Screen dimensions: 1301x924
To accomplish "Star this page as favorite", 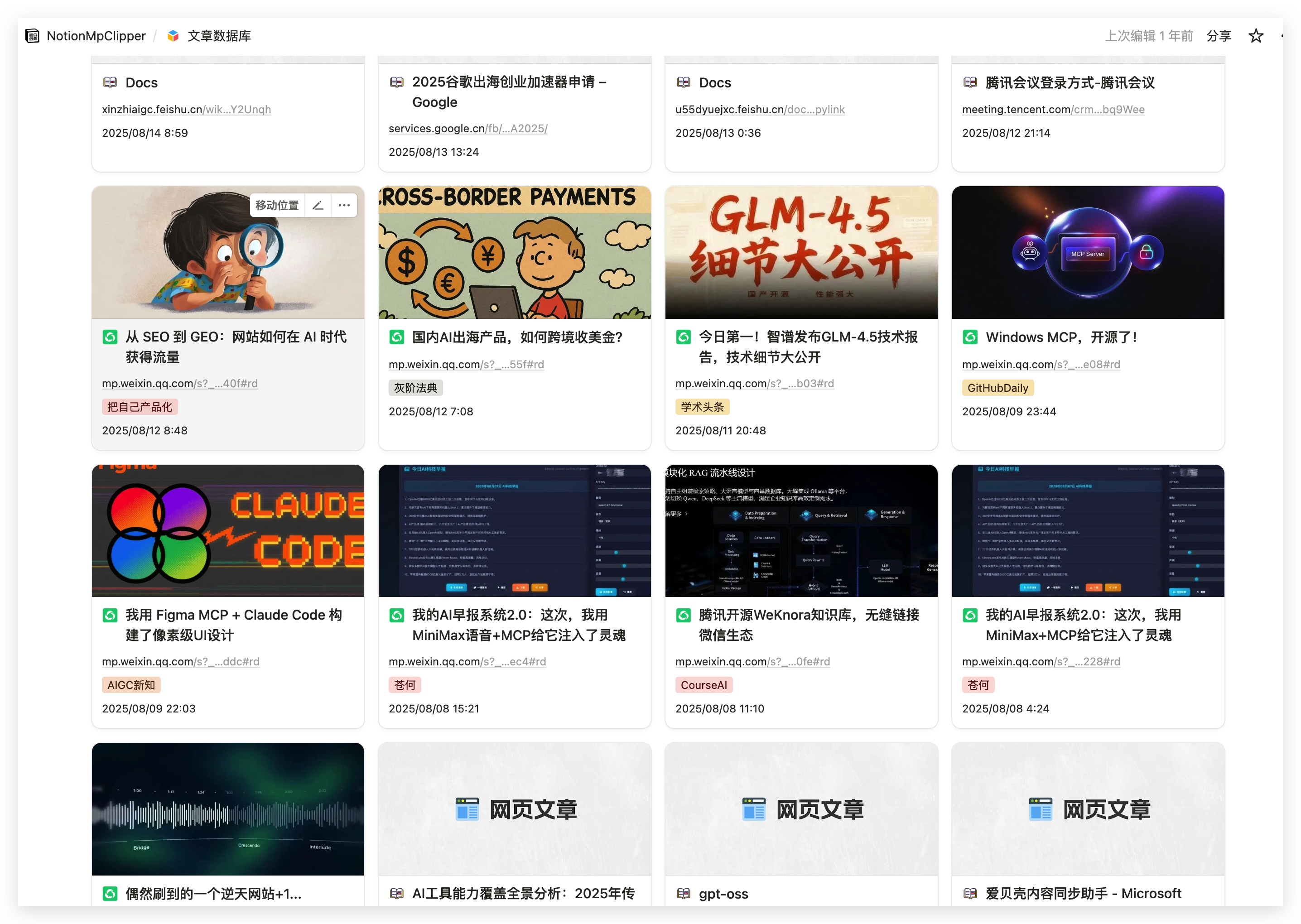I will pyautogui.click(x=1256, y=36).
